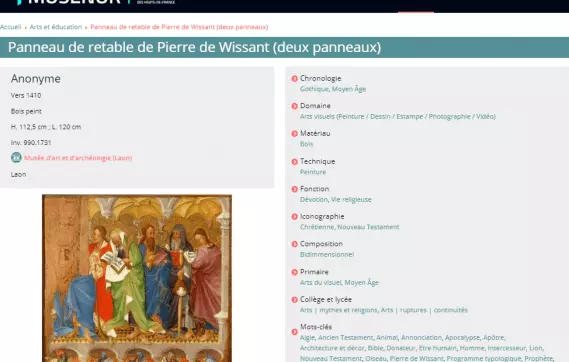Click the red arrow icon next to Technique
Image resolution: width=569 pixels, height=362 pixels.
[x=294, y=161]
